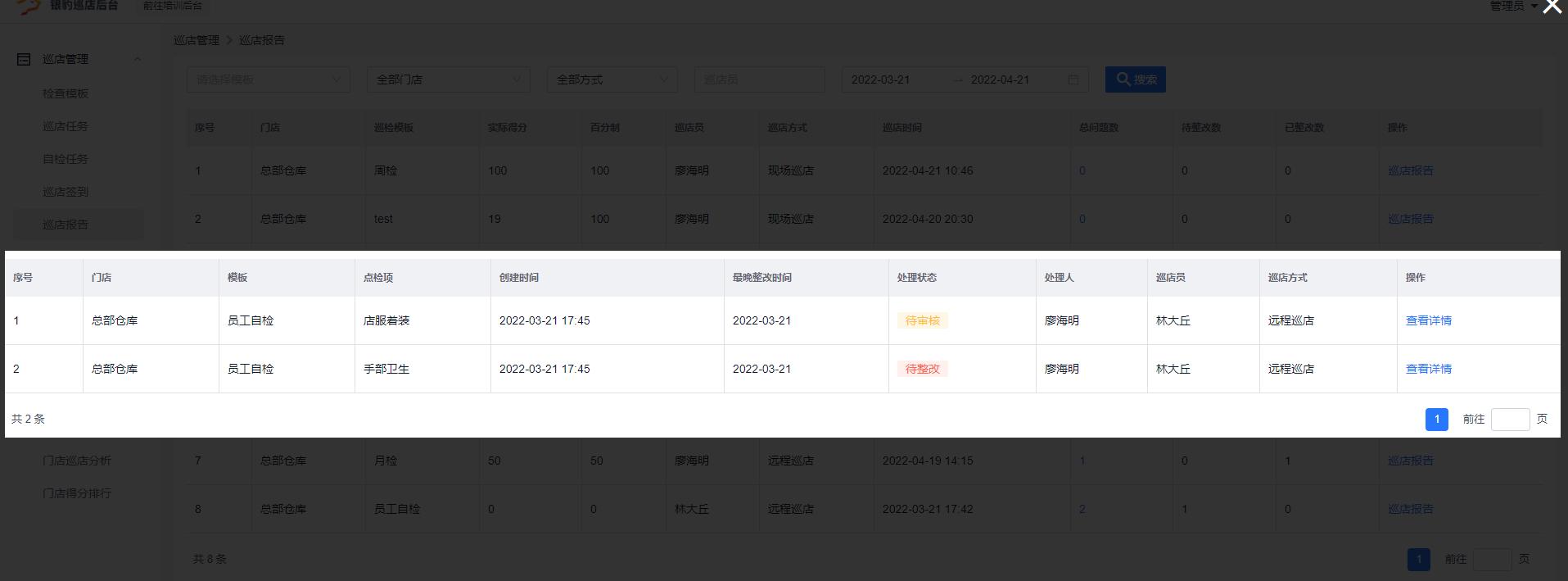
Task: Open the 全部门店 store dropdown
Action: [448, 79]
